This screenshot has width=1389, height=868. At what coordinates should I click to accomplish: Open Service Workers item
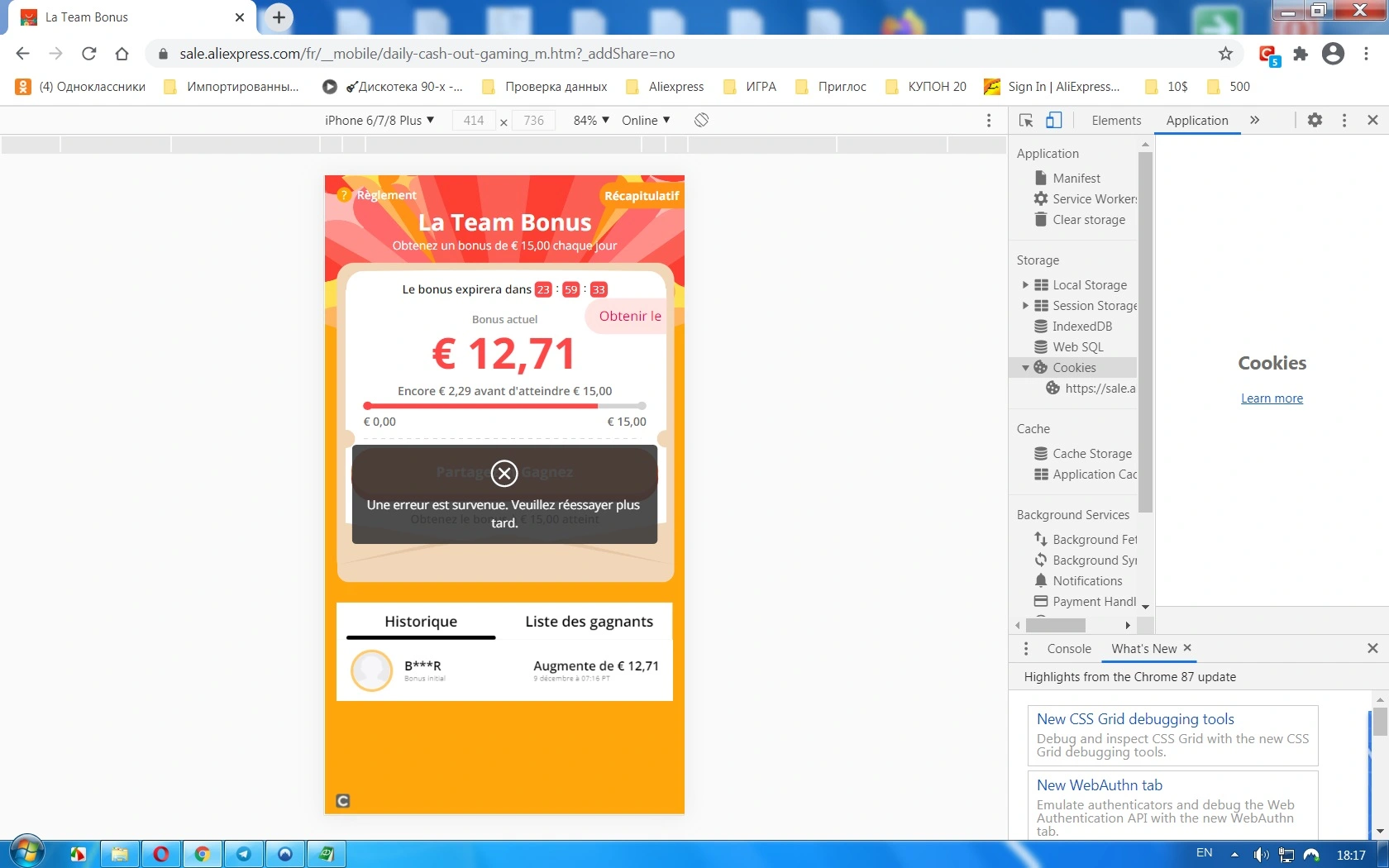point(1085,199)
